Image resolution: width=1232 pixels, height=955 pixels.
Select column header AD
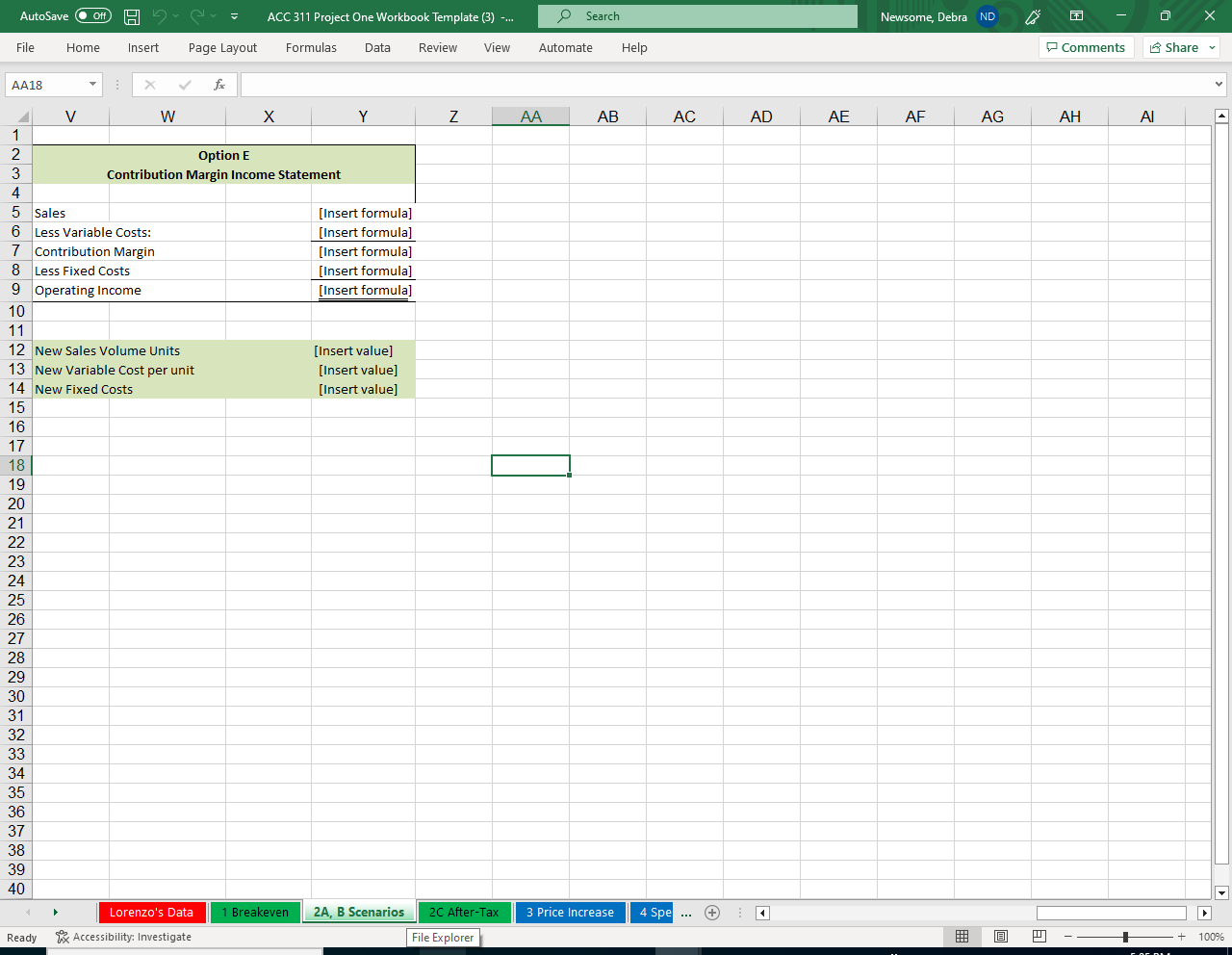click(761, 116)
